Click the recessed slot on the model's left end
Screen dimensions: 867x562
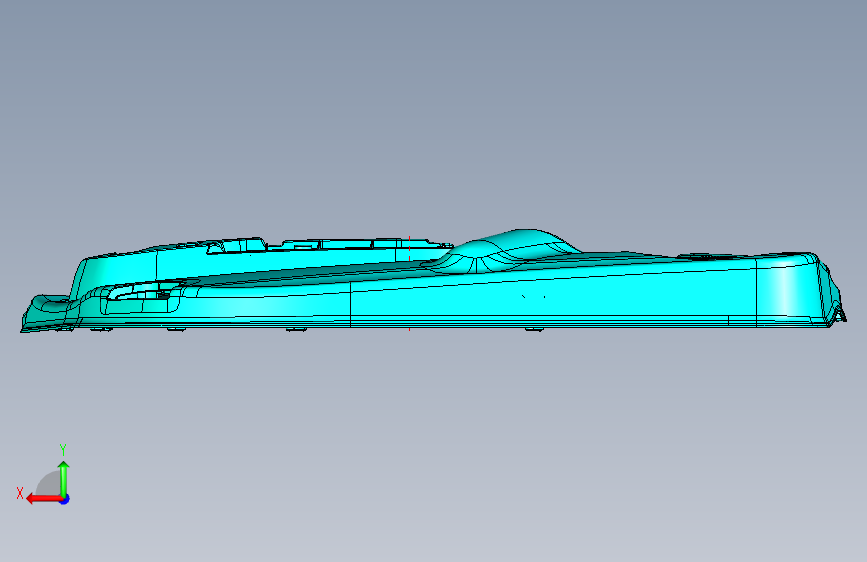(x=141, y=298)
